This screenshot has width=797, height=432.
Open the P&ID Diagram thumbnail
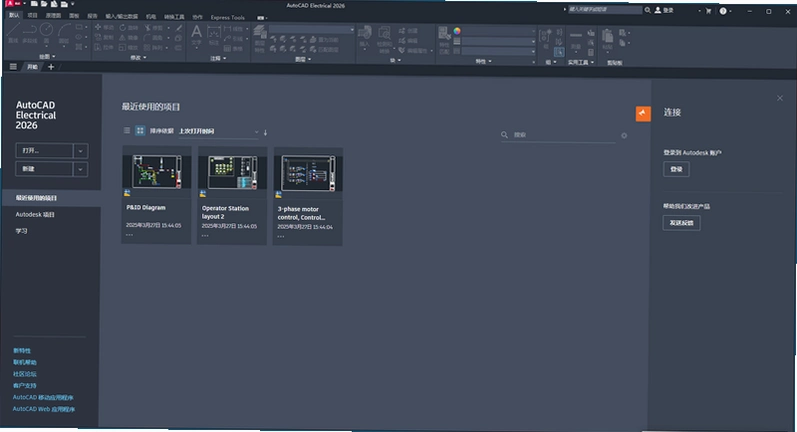(x=157, y=172)
